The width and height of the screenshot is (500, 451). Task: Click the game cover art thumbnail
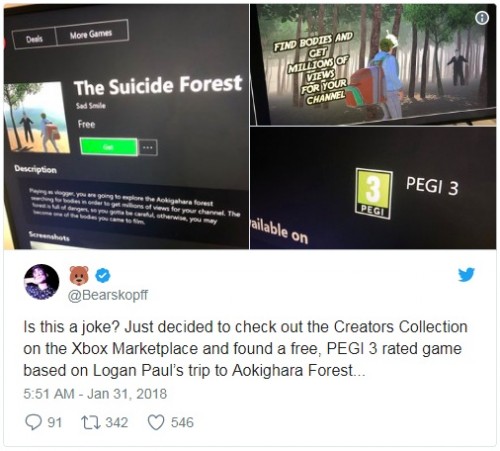(x=36, y=117)
